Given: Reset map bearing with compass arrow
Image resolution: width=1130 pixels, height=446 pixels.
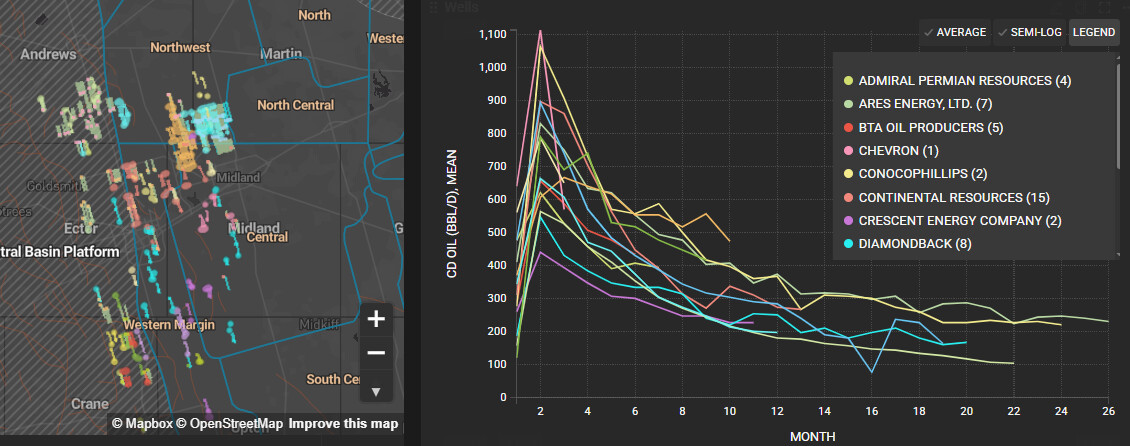Looking at the screenshot, I should (x=376, y=391).
